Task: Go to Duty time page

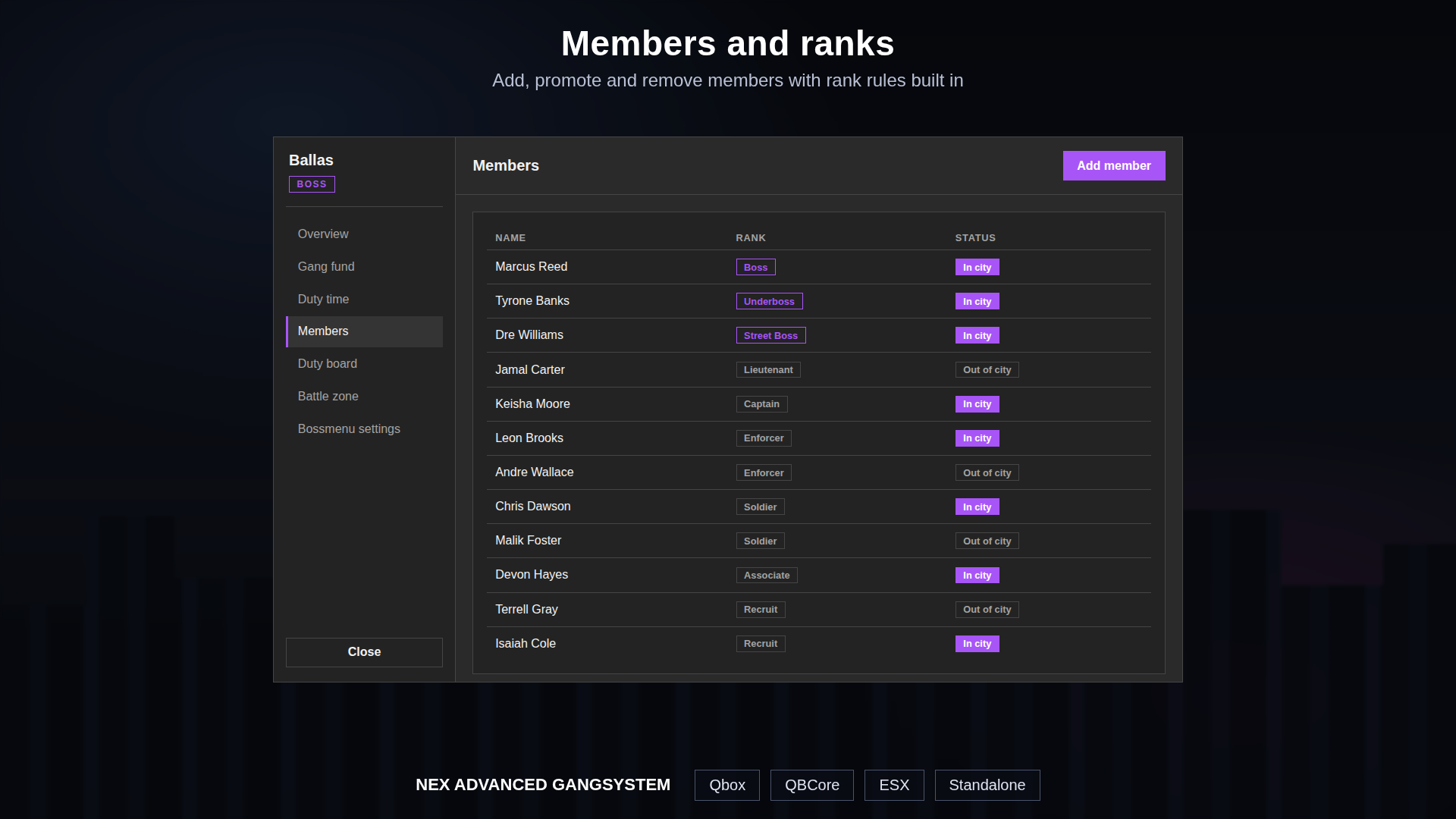Action: pos(364,300)
